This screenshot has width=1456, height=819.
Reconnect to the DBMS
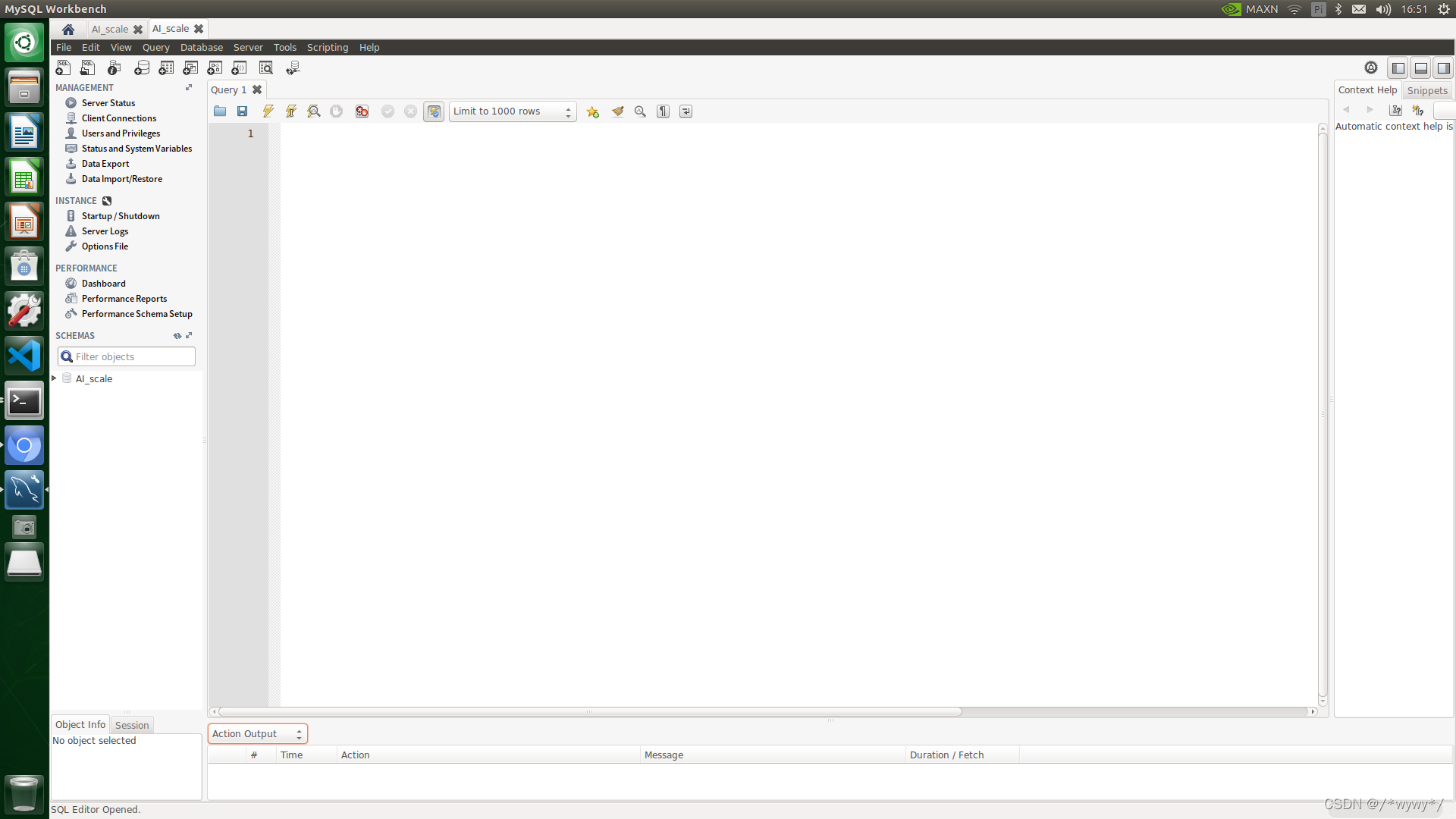point(292,67)
